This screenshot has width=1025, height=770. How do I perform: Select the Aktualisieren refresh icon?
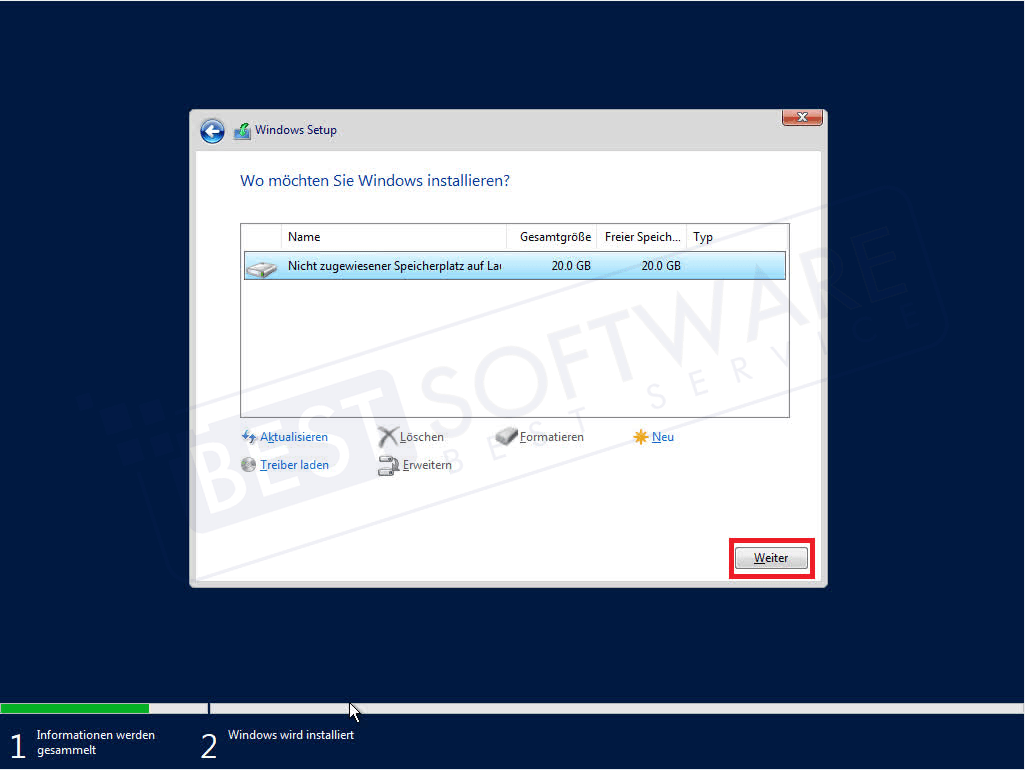(x=247, y=437)
